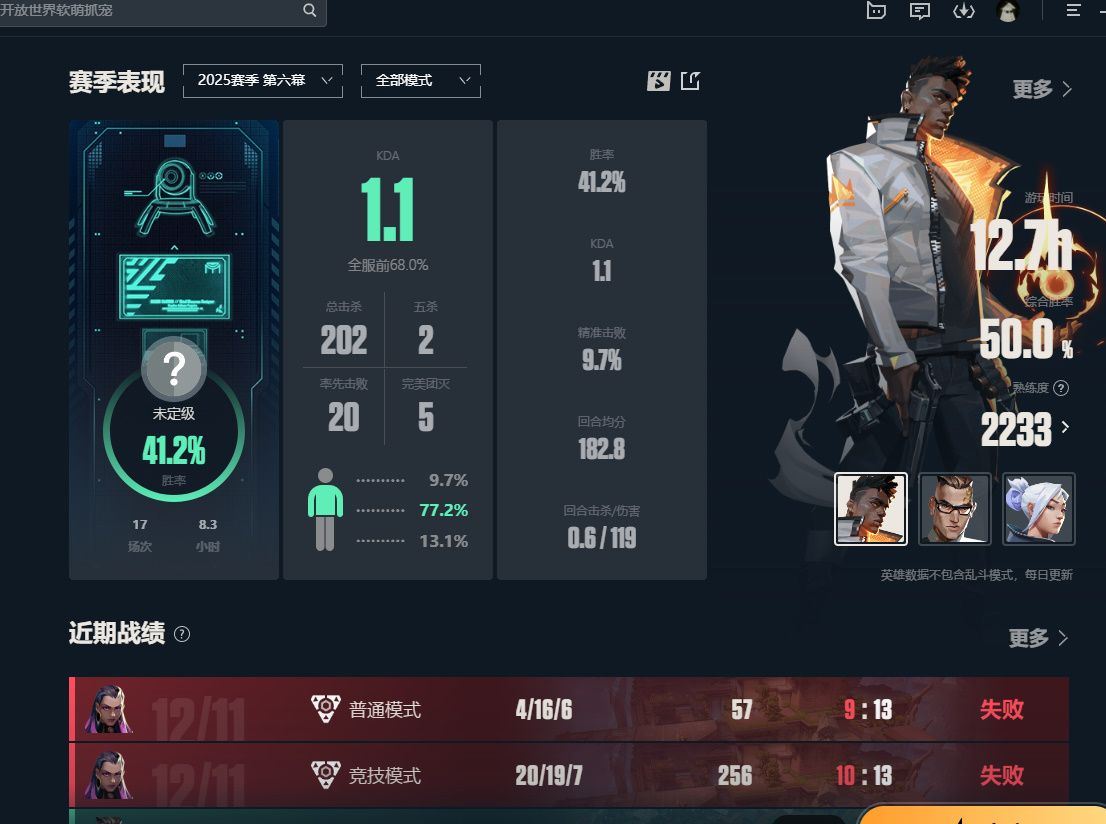The height and width of the screenshot is (824, 1106).
Task: Select the white-haired Jett hero thumbnail
Action: click(1038, 509)
